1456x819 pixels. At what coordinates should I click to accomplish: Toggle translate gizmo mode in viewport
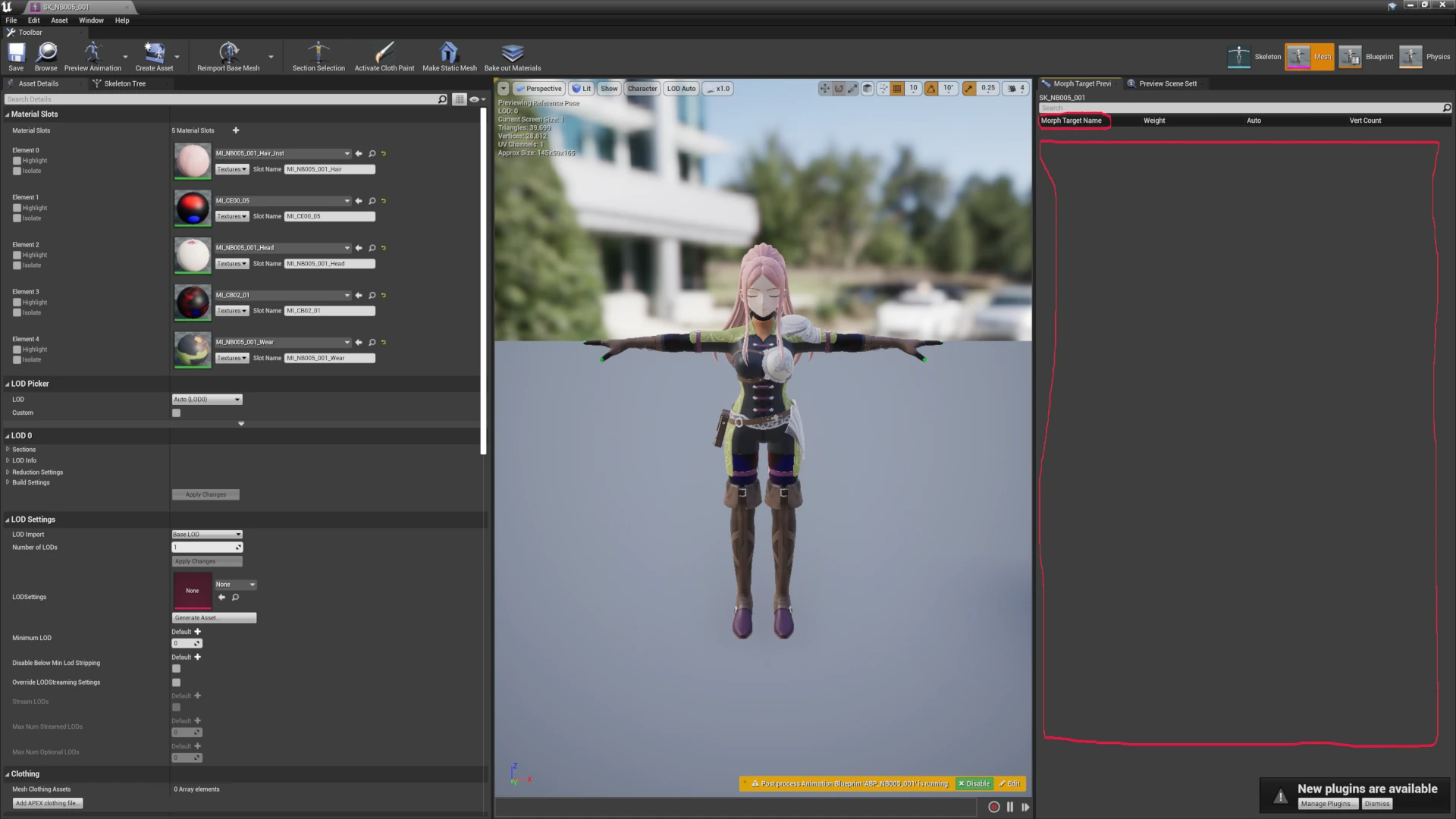tap(824, 89)
